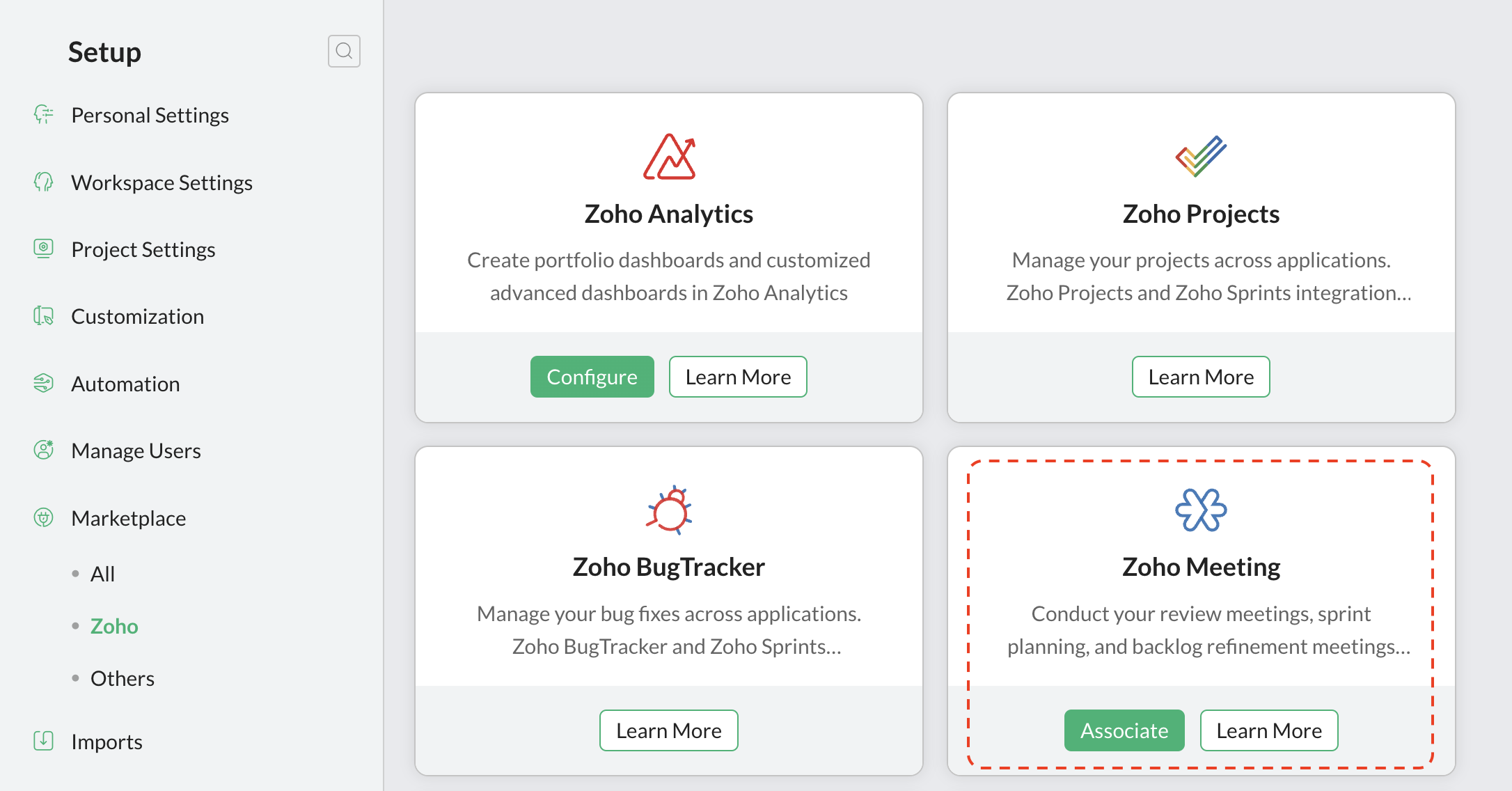Click the Zoho Meeting logo
The width and height of the screenshot is (1512, 791).
[x=1201, y=510]
